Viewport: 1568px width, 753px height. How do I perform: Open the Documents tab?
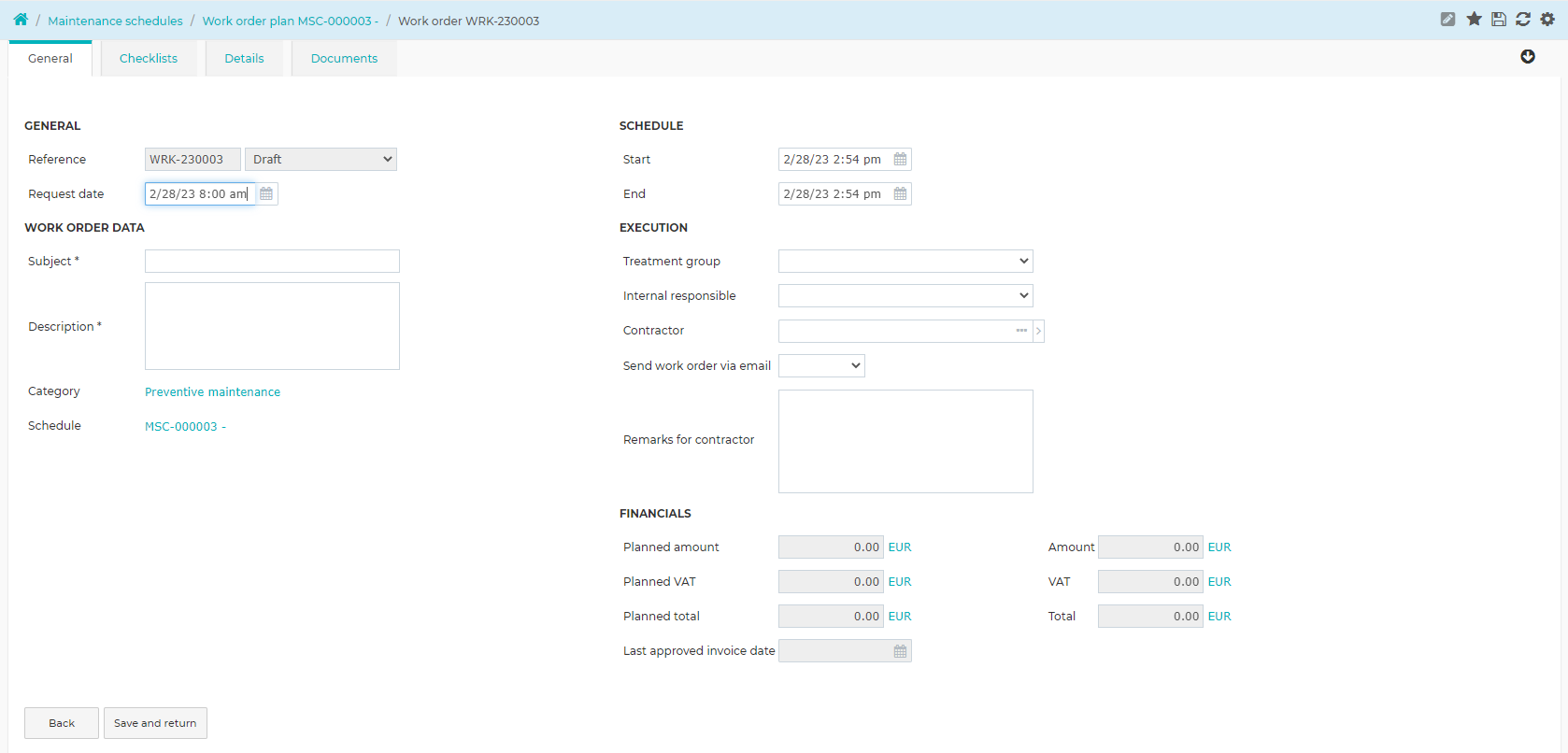(344, 58)
